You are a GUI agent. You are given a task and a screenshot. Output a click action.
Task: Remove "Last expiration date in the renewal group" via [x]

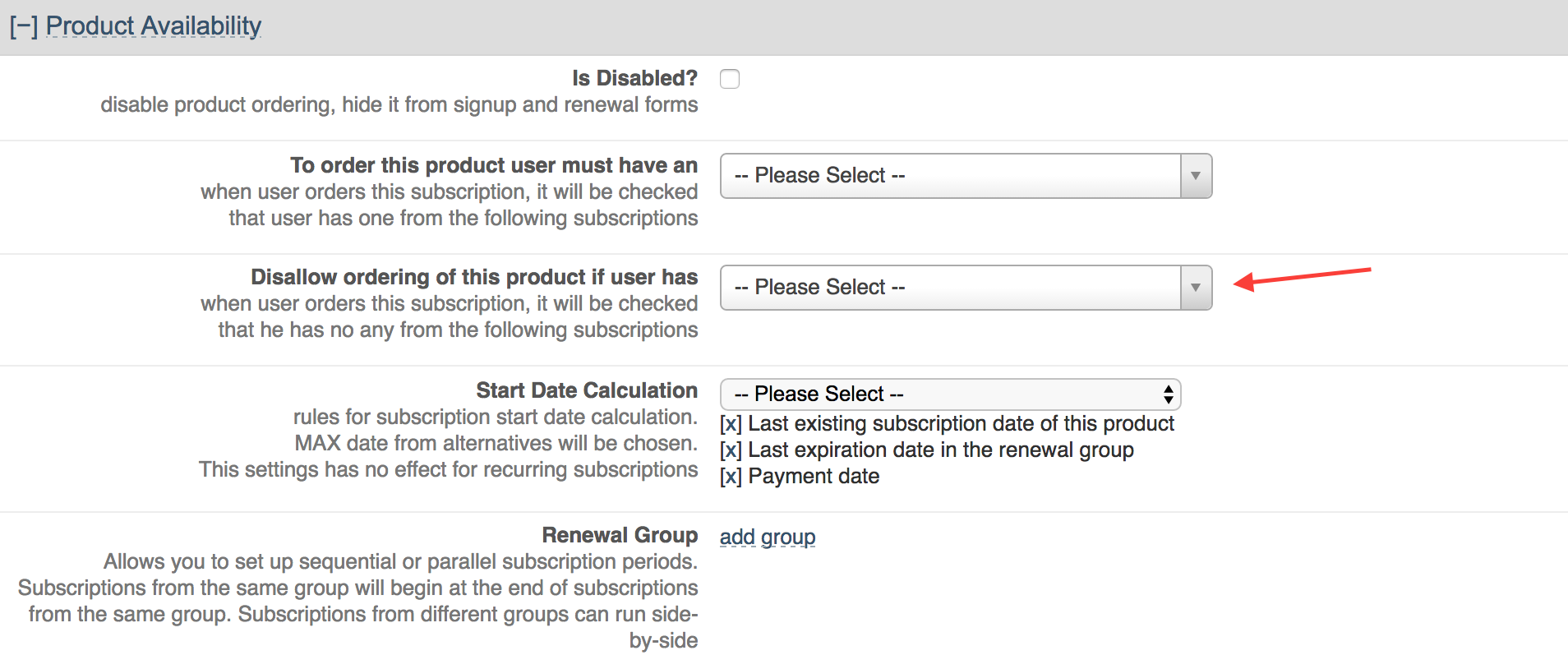click(x=731, y=450)
